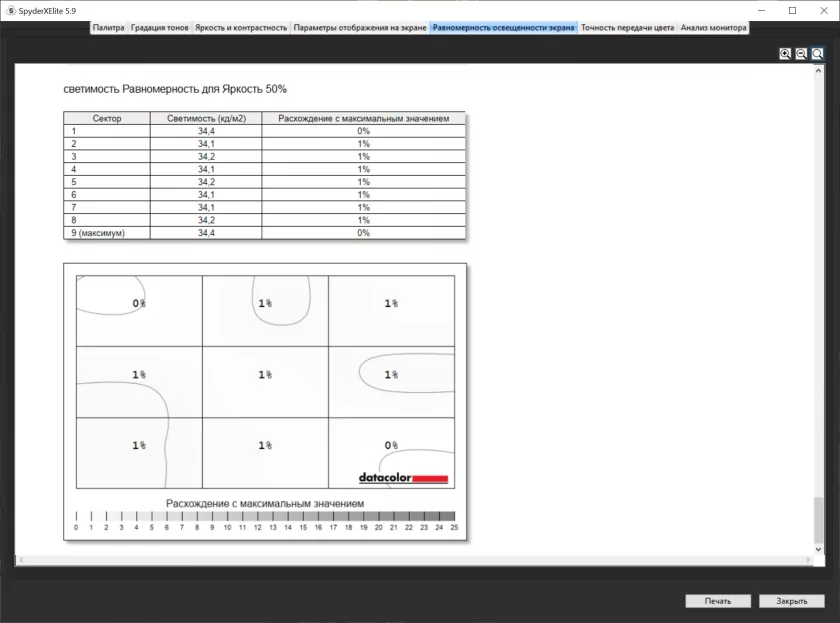
Task: Select Равномерность освещенности экрана tab
Action: pyautogui.click(x=503, y=28)
